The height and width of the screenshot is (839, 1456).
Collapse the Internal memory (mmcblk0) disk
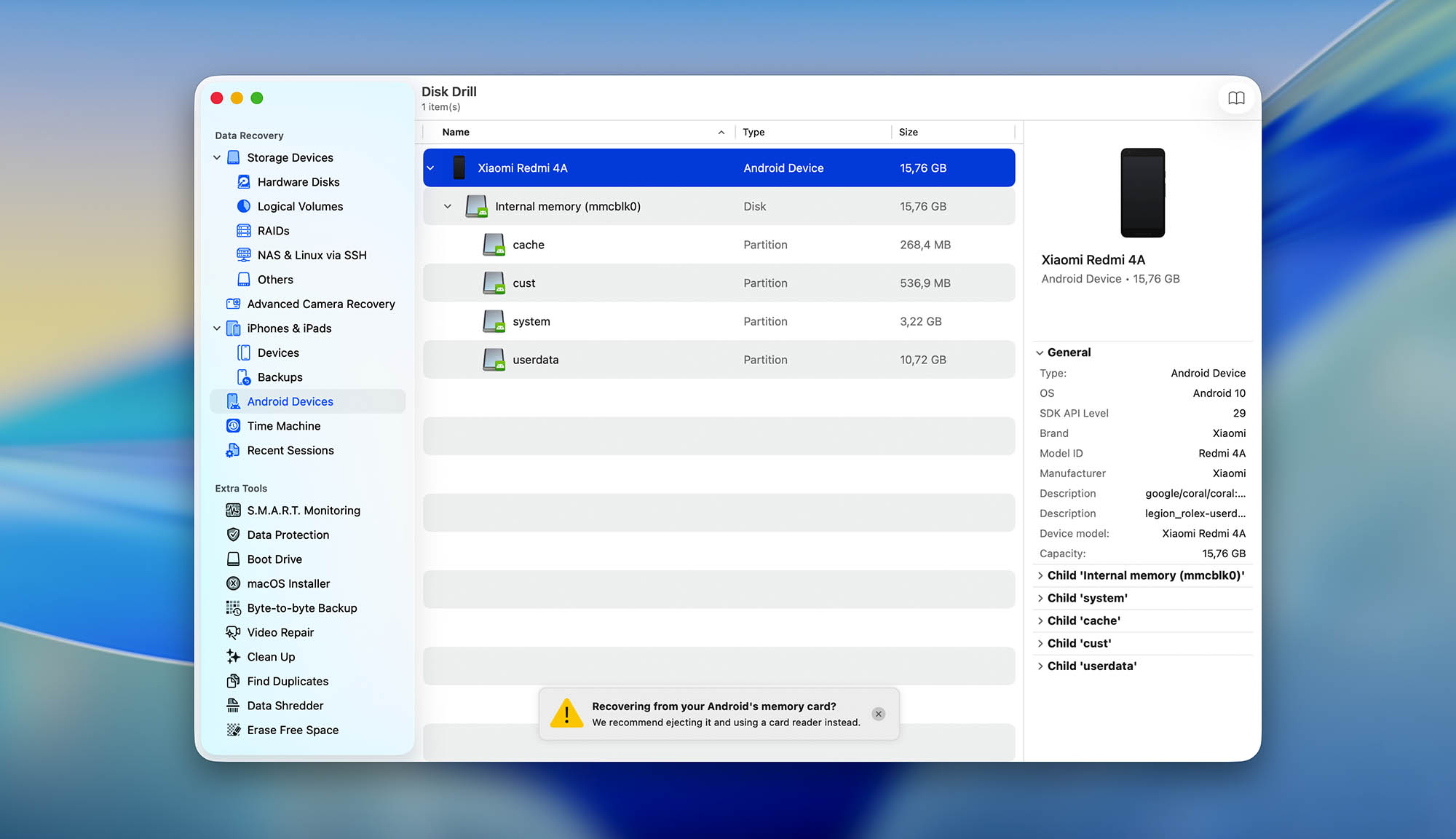[448, 206]
